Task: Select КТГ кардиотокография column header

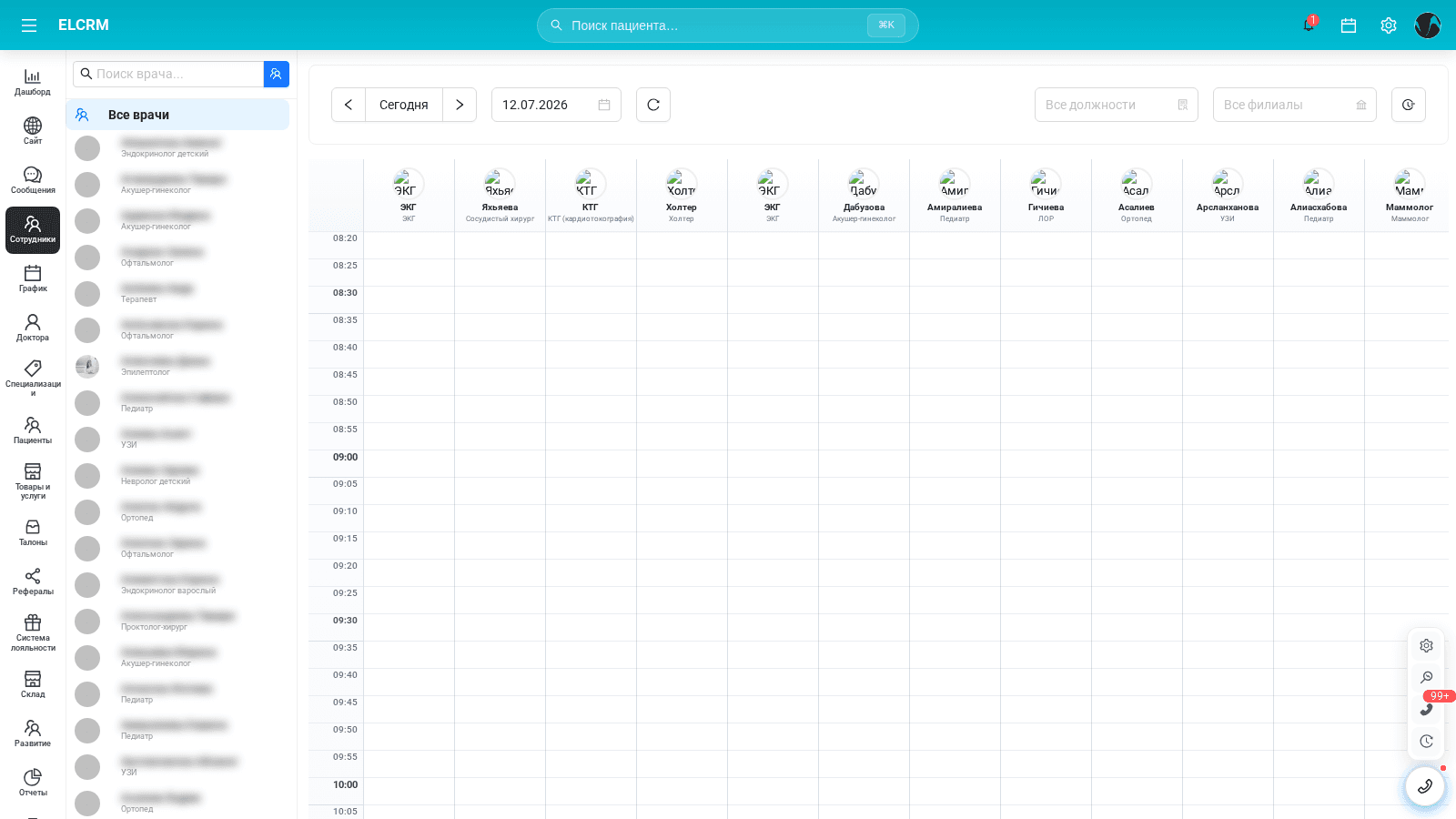Action: click(x=591, y=196)
